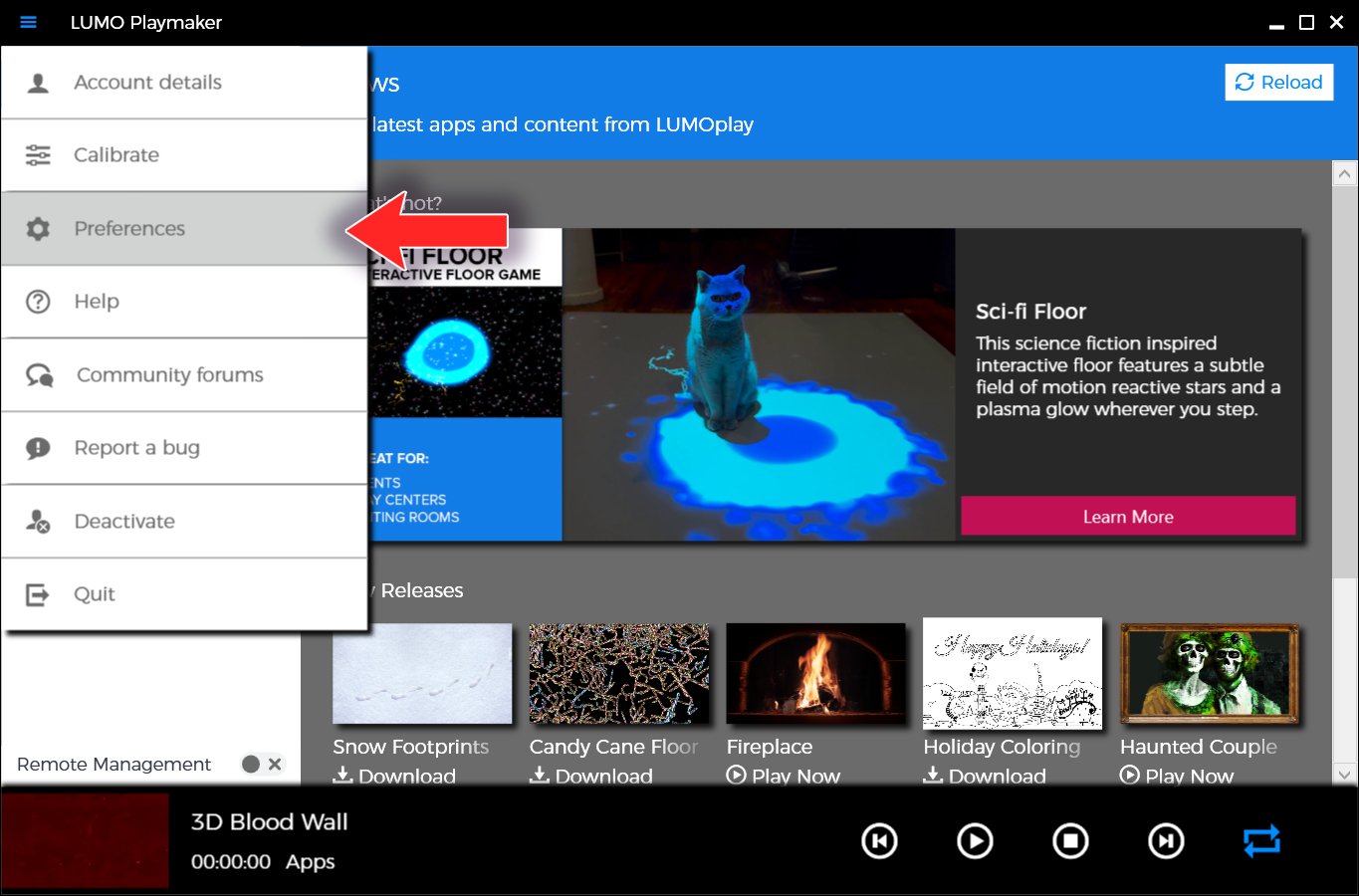
Task: Click the Sci-fi Floor cat image
Action: click(x=759, y=384)
